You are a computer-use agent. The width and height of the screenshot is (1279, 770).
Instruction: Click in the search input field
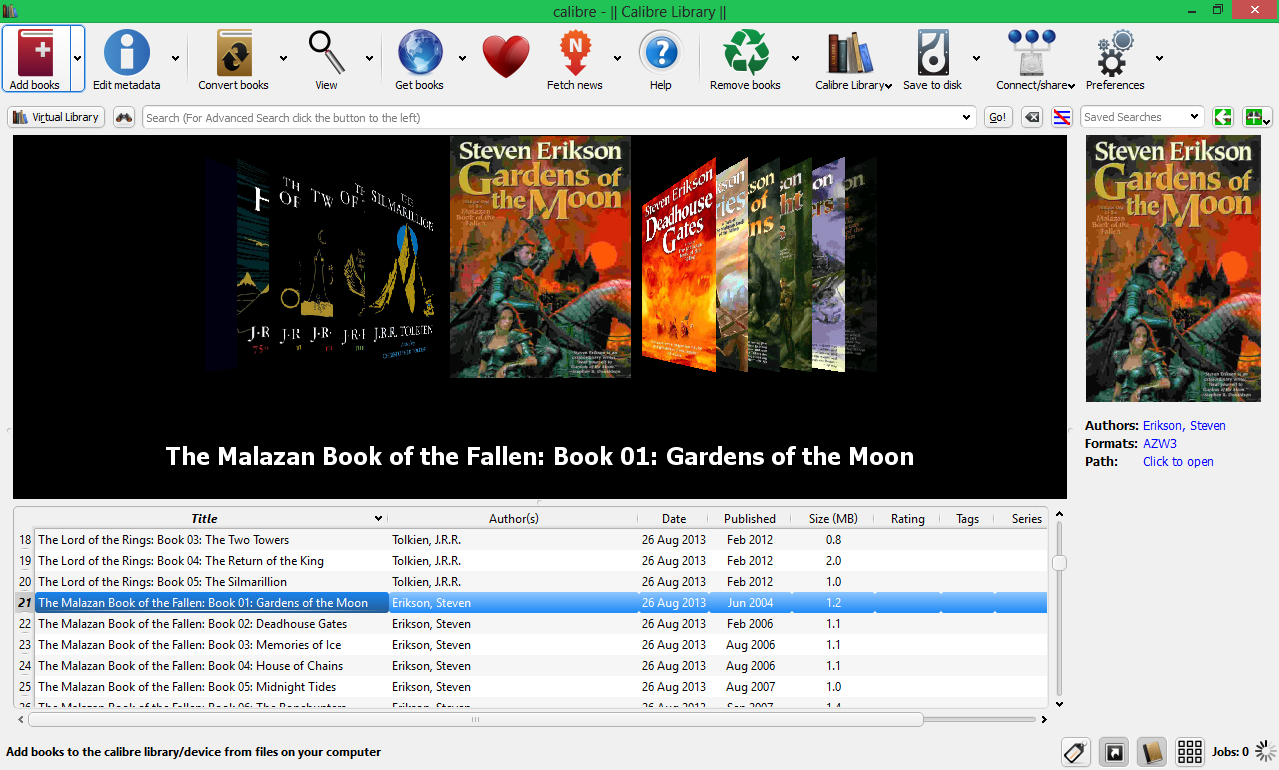pos(550,118)
